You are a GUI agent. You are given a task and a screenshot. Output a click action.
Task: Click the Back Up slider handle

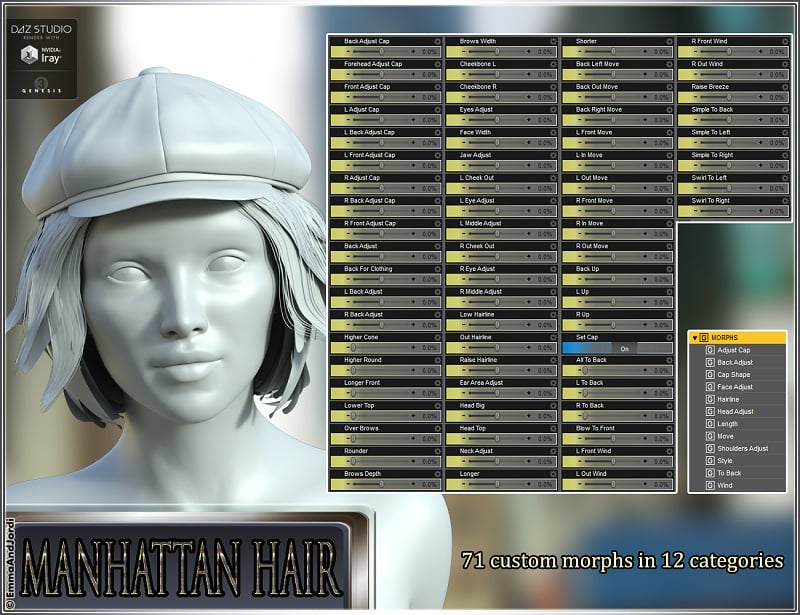click(613, 279)
